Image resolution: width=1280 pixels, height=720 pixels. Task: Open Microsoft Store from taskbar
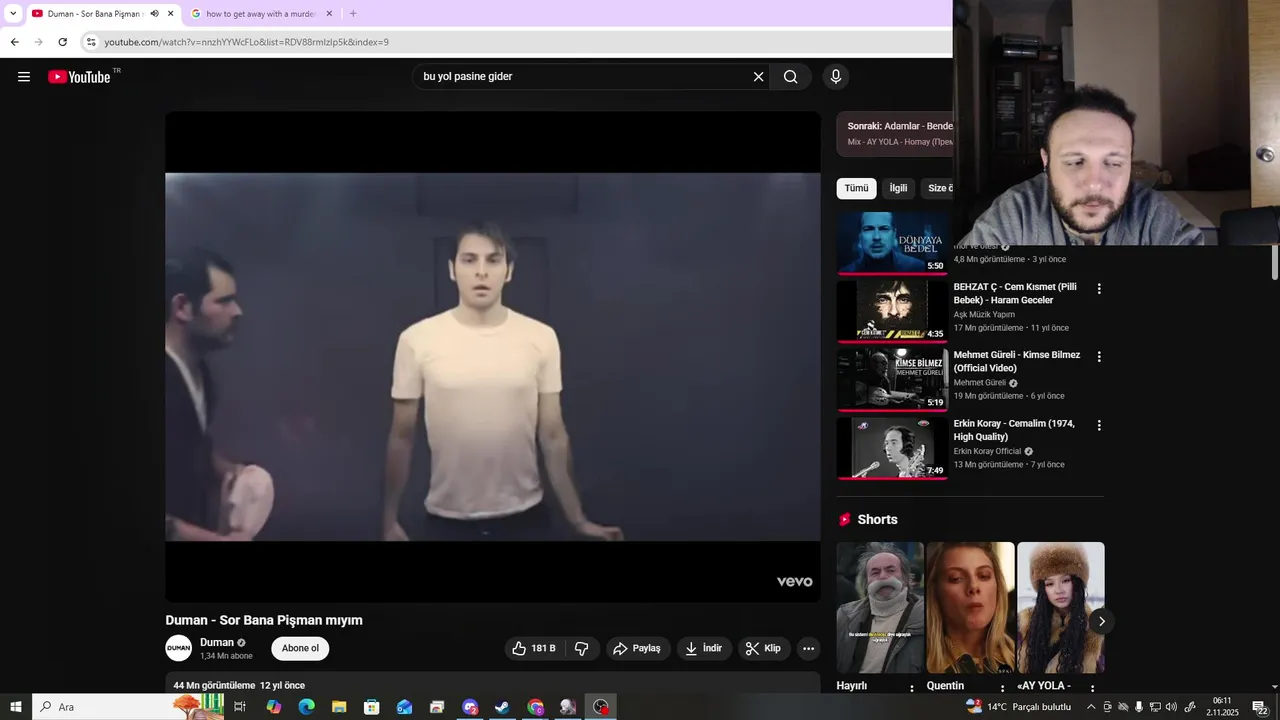click(372, 707)
